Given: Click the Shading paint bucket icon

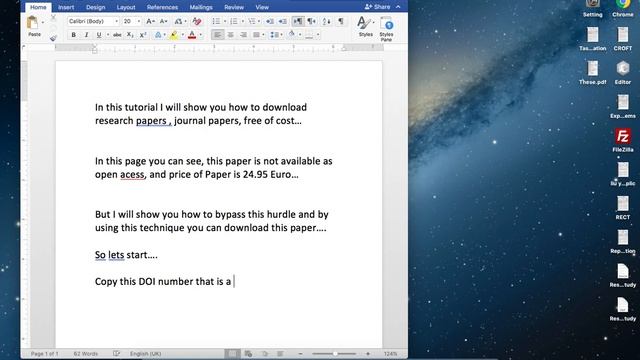Looking at the screenshot, I should click(x=291, y=35).
